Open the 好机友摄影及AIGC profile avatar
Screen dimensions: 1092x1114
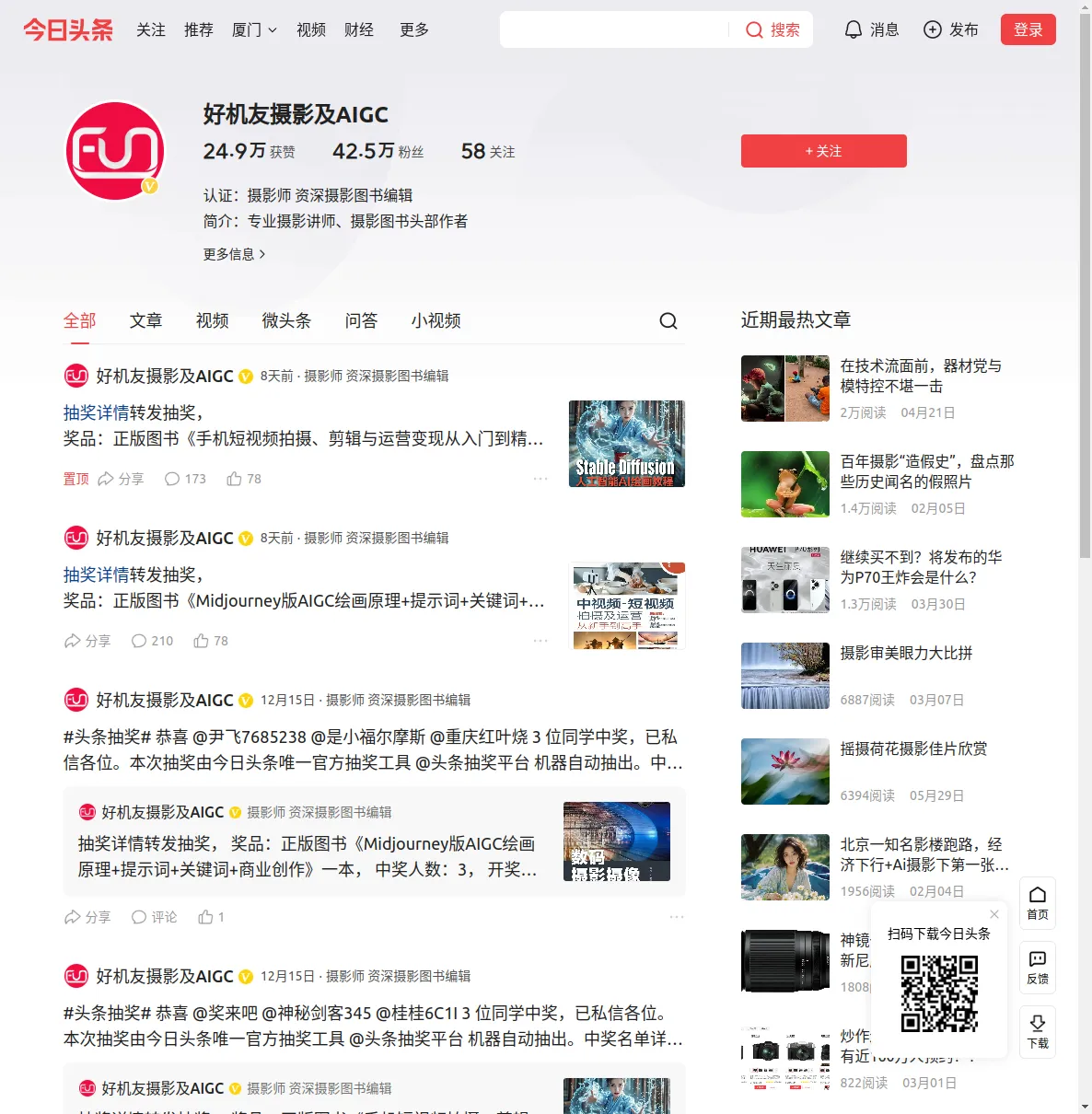tap(115, 151)
